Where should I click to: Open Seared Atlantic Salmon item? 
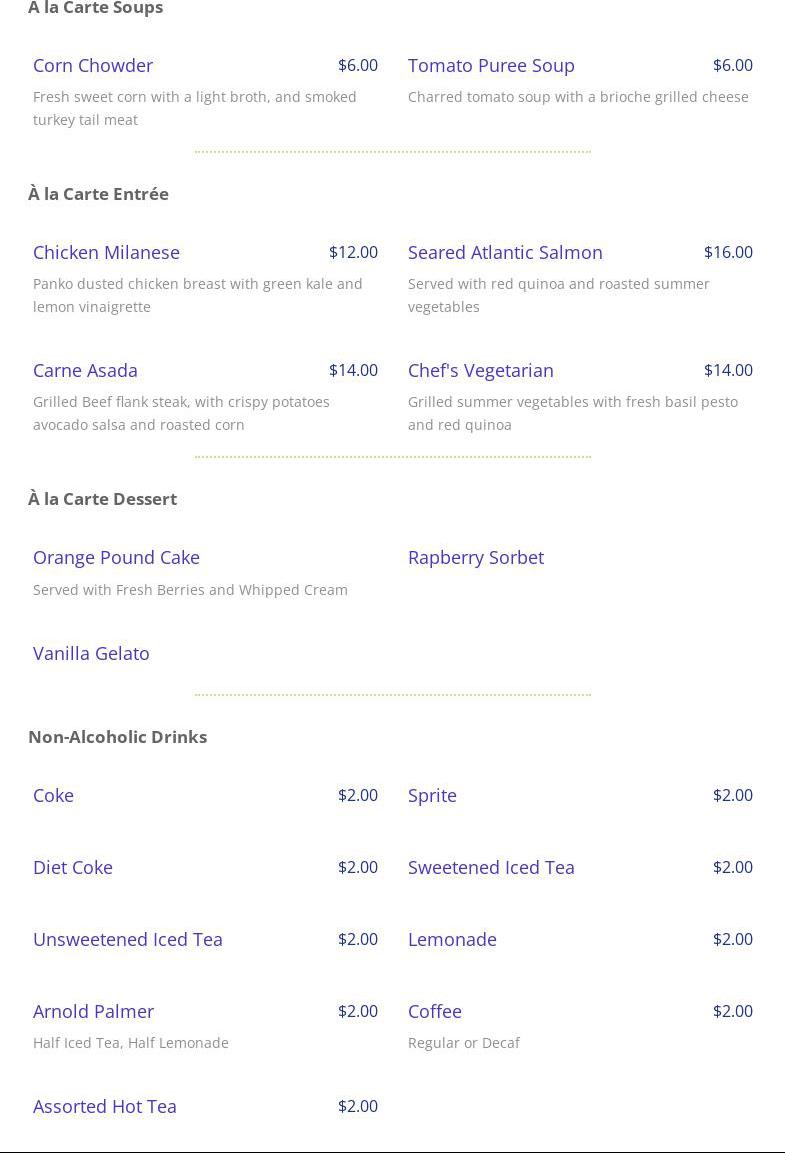505,253
